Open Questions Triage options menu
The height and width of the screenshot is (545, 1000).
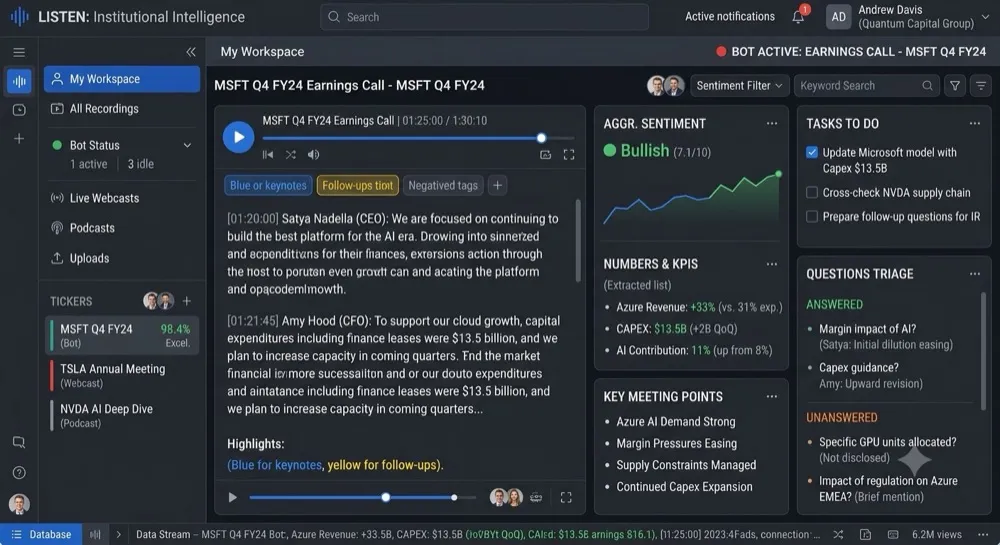click(x=974, y=274)
